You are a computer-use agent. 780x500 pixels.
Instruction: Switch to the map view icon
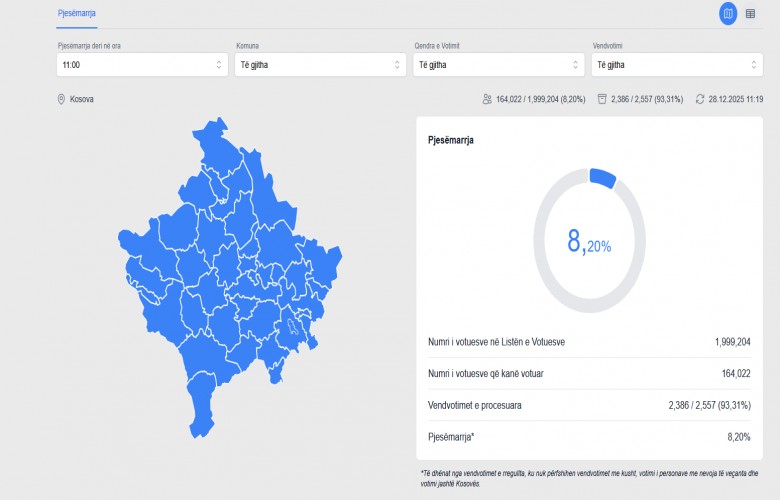point(728,13)
